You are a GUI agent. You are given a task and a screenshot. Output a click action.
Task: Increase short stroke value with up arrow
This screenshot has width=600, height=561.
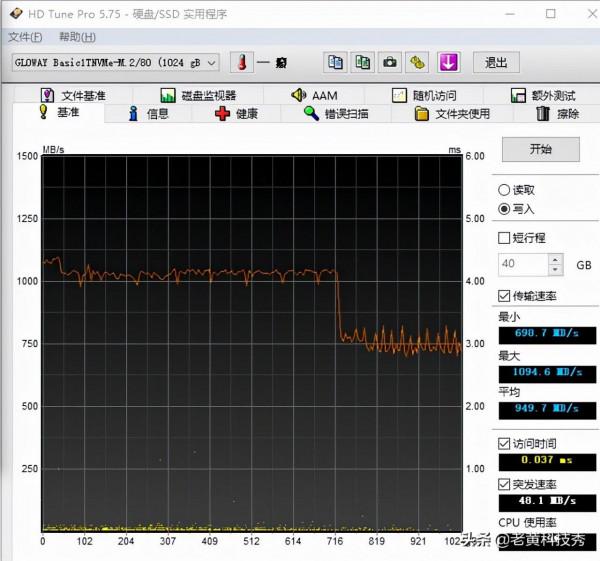(555, 259)
